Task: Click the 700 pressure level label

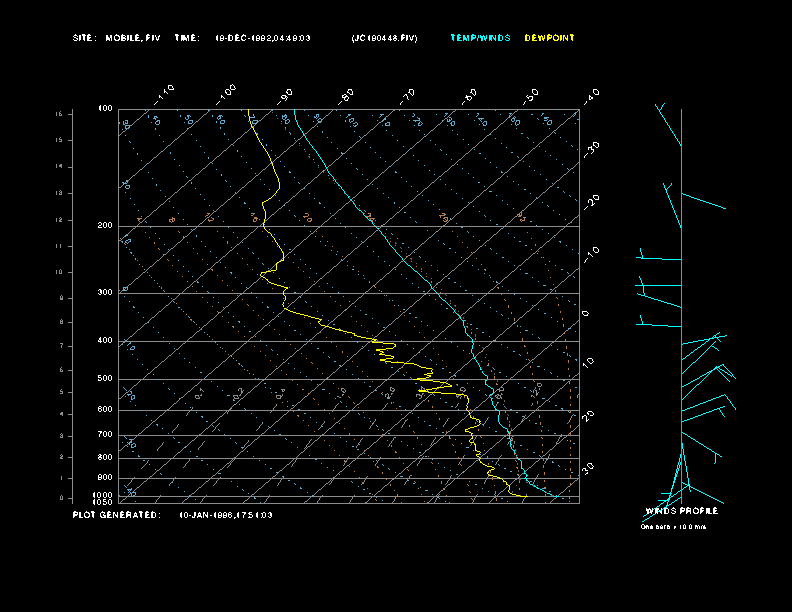Action: pyautogui.click(x=105, y=434)
